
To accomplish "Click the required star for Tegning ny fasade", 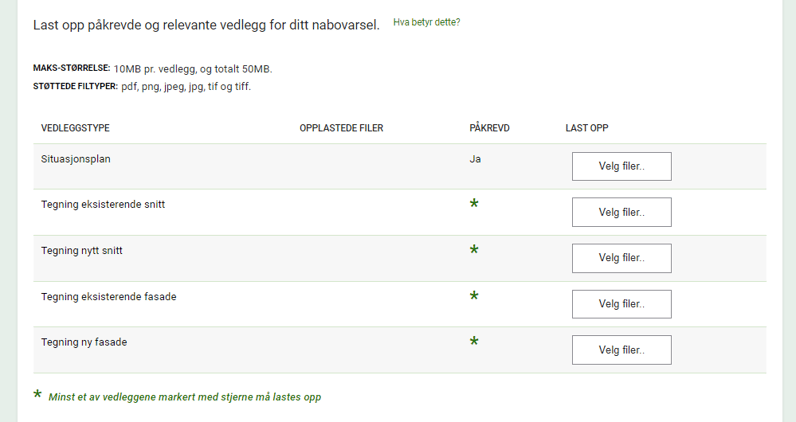I will (x=475, y=342).
